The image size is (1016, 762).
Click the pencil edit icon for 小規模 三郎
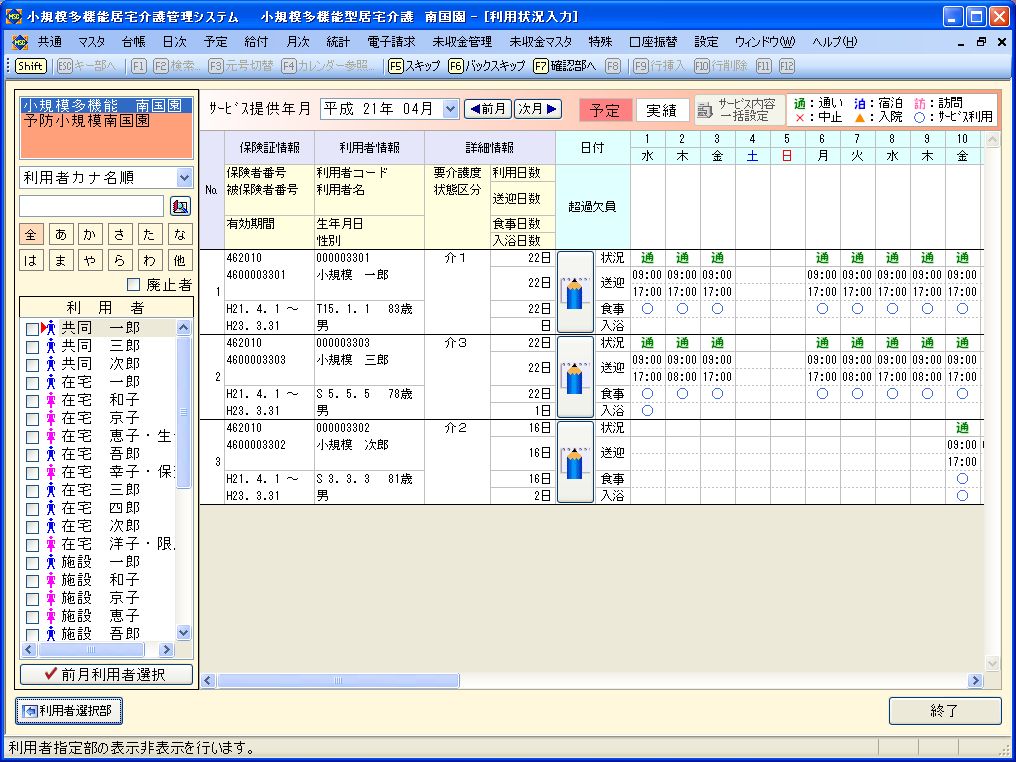[x=574, y=377]
